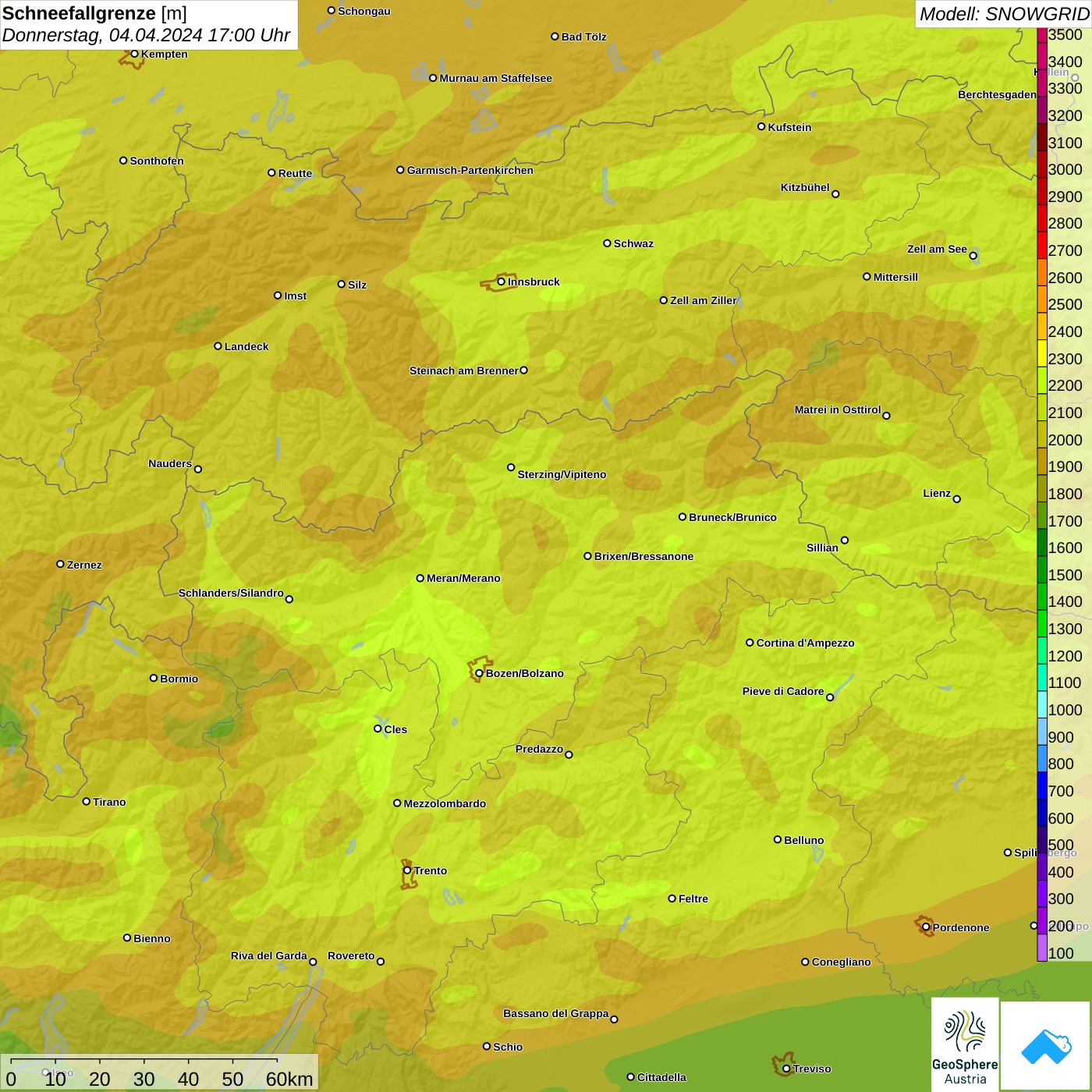Click the Conegliano label
The height and width of the screenshot is (1092, 1092).
pos(841,962)
